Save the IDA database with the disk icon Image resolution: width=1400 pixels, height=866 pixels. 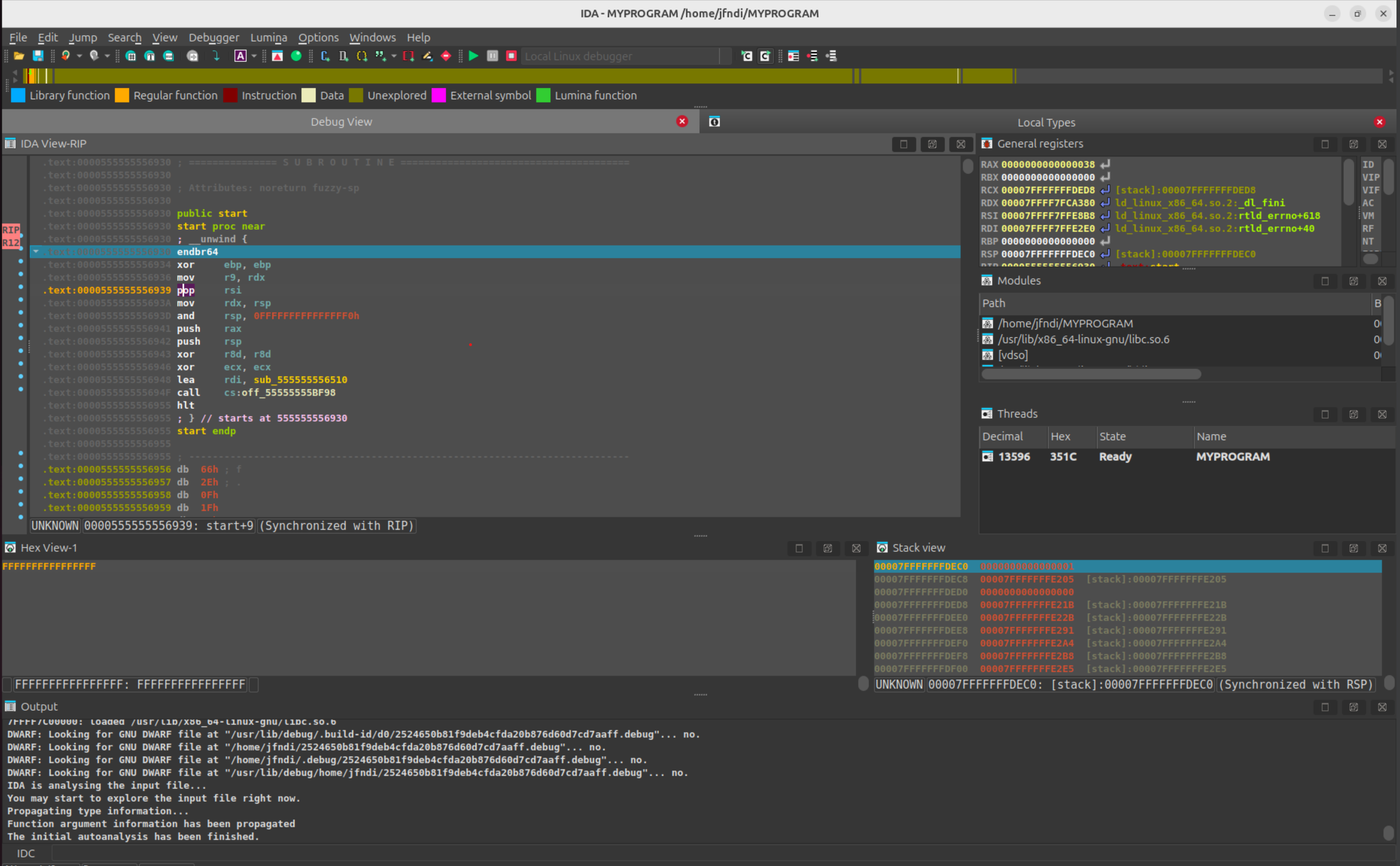(x=38, y=56)
